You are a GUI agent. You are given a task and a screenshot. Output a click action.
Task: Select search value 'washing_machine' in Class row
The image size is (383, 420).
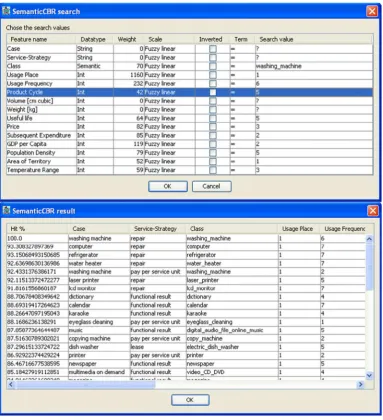click(x=314, y=66)
